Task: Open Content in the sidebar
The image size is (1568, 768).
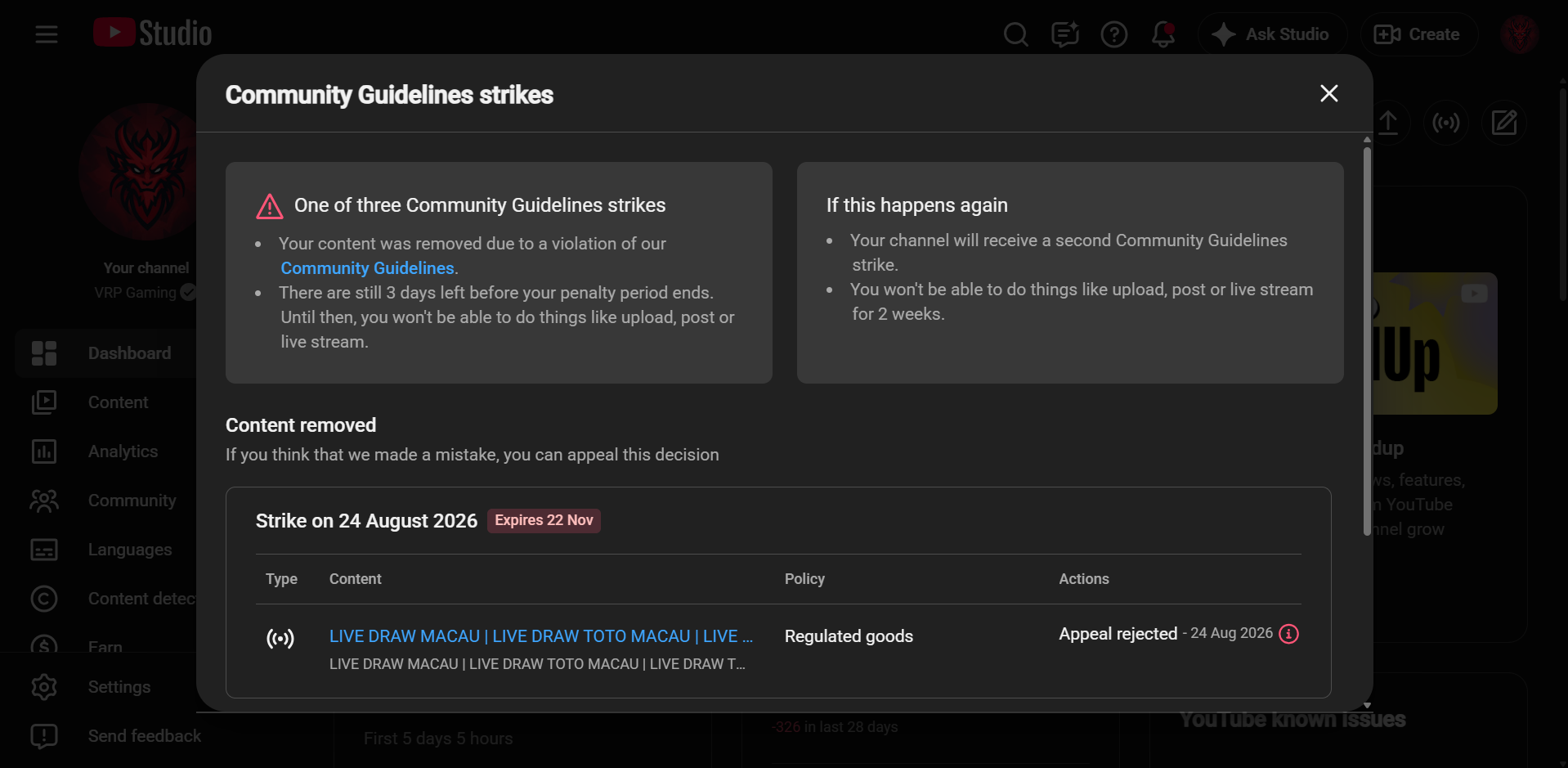Action: (106, 402)
